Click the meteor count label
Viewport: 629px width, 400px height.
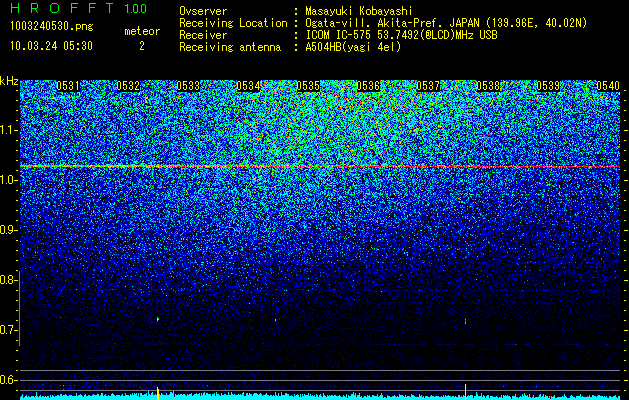coord(142,31)
